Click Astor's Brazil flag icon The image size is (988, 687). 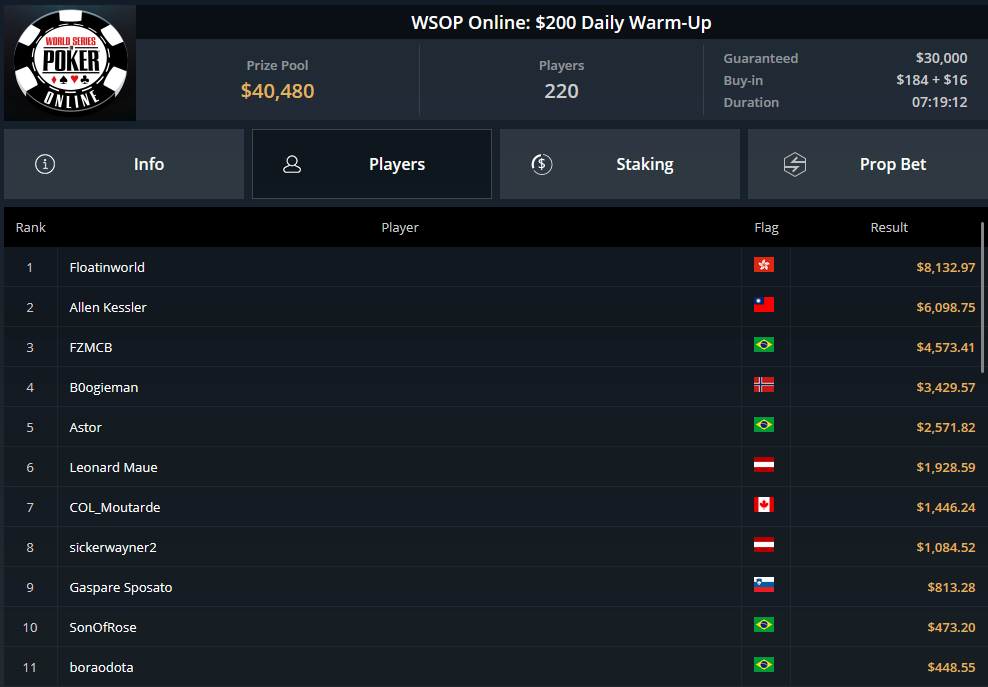pyautogui.click(x=764, y=425)
